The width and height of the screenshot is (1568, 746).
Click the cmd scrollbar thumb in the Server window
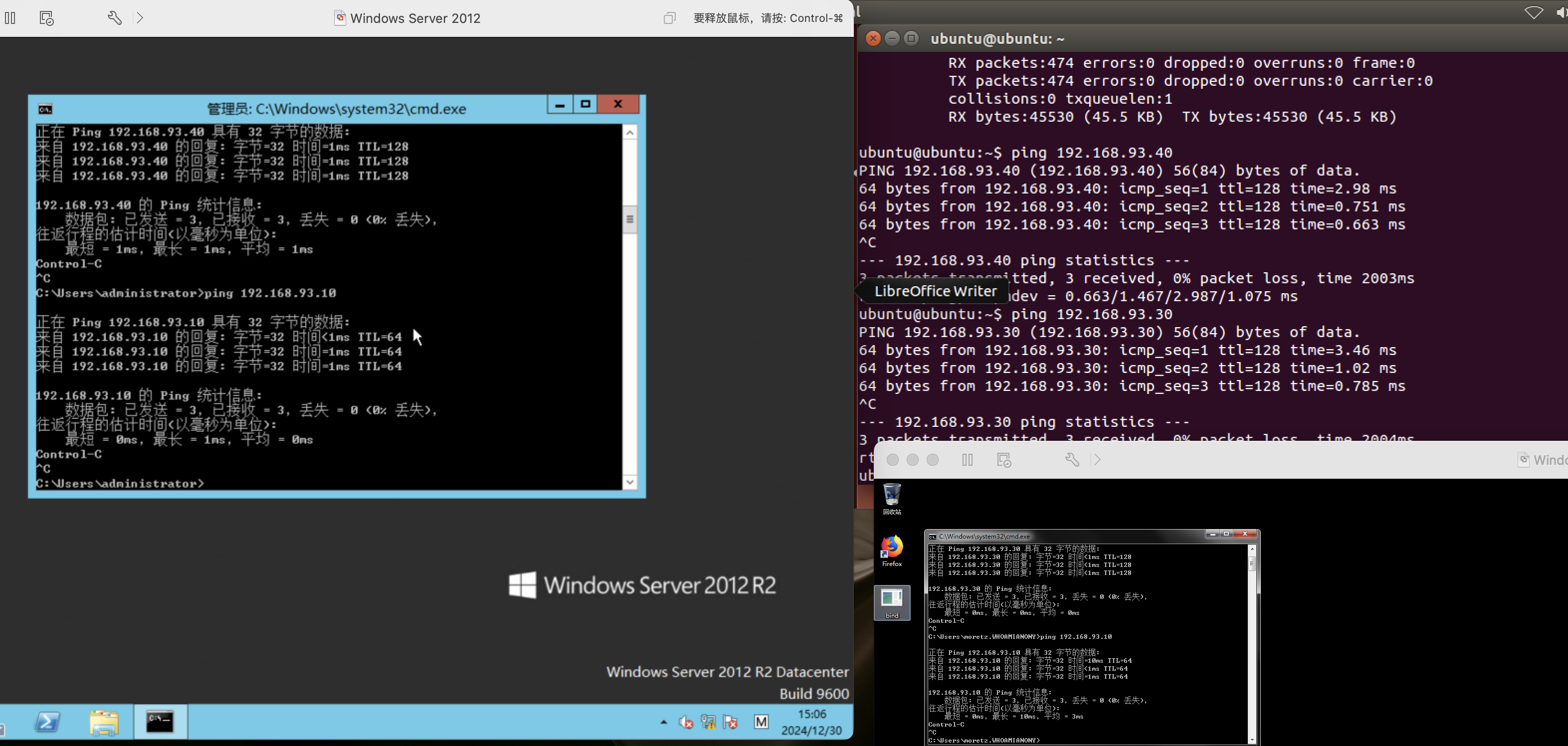point(630,219)
